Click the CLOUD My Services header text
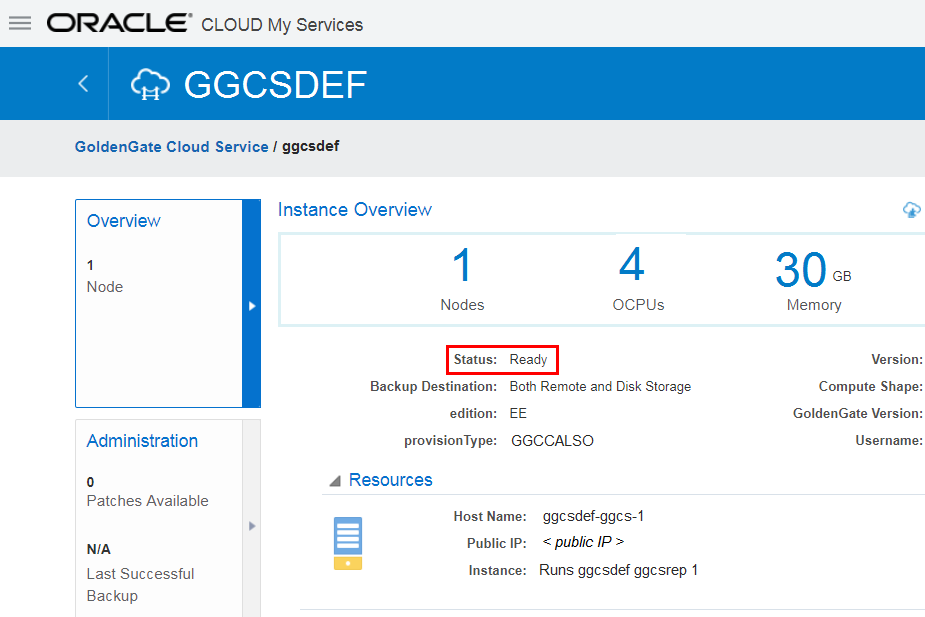Image resolution: width=925 pixels, height=617 pixels. pyautogui.click(x=281, y=25)
